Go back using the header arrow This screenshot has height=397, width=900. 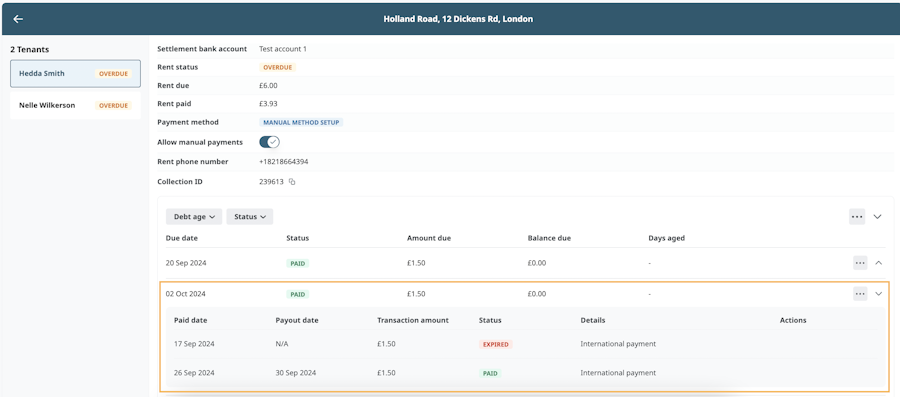[18, 19]
